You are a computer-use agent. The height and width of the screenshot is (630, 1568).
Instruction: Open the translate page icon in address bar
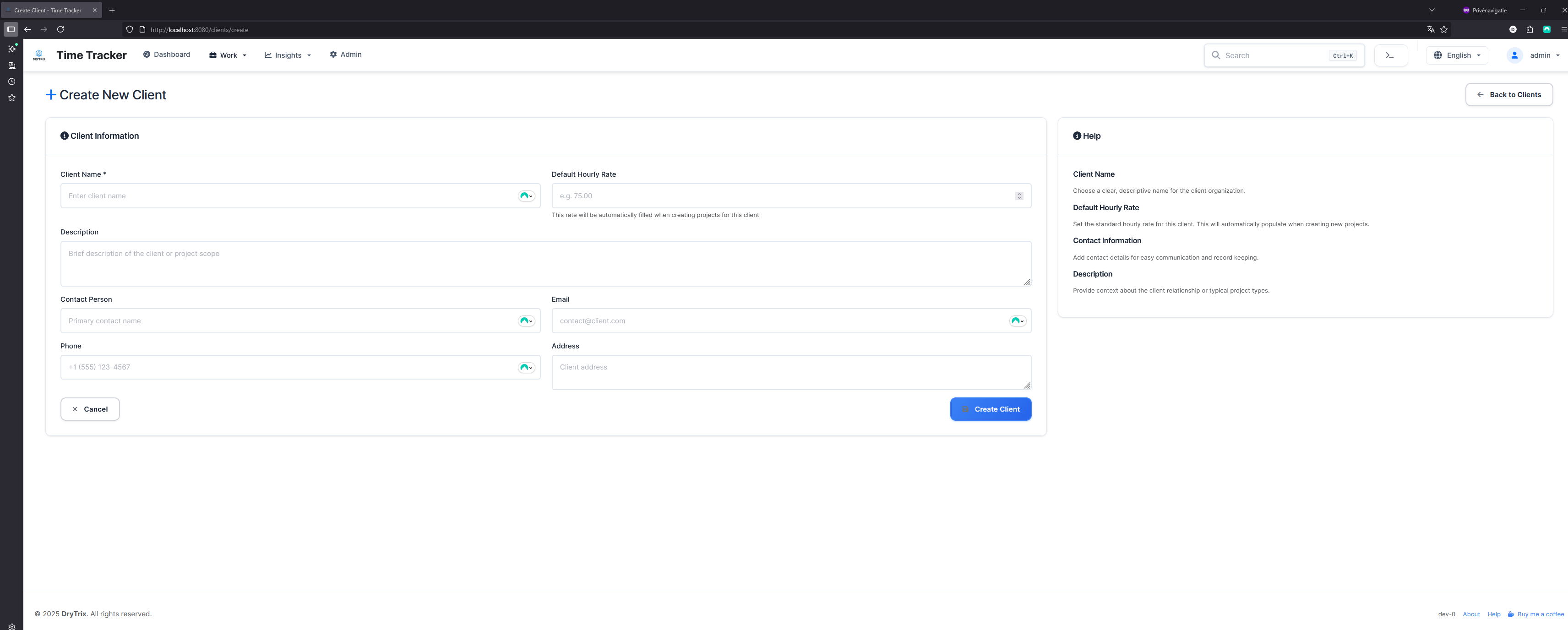tap(1431, 29)
